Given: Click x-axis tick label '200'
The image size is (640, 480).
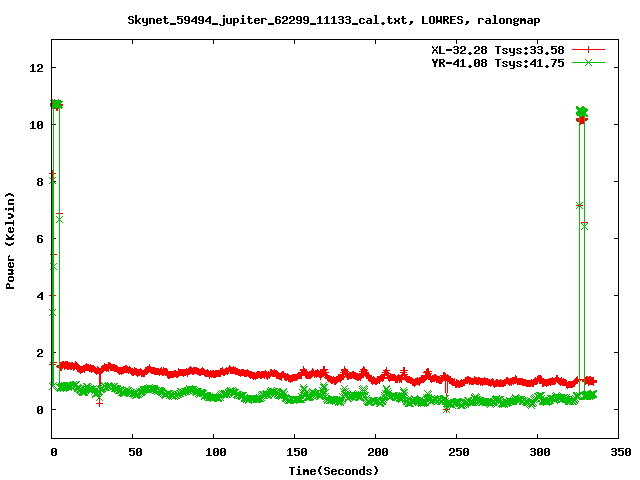Looking at the screenshot, I should (378, 452).
